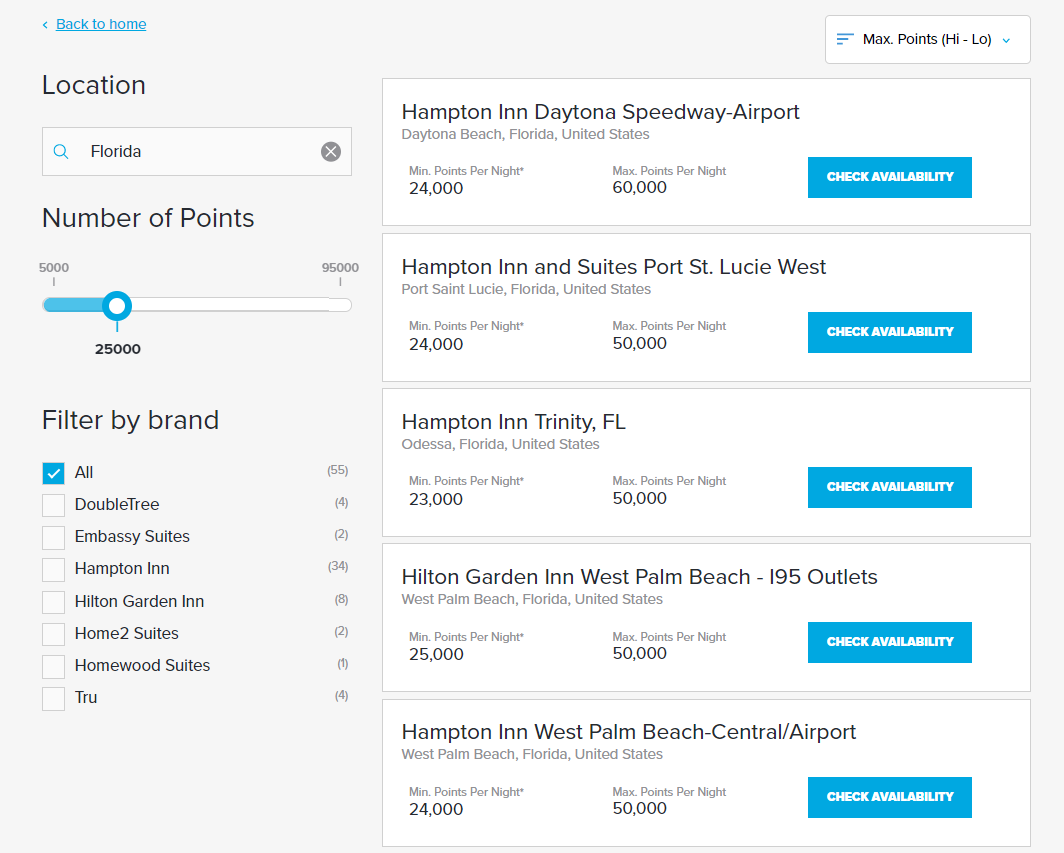Clear the Florida search using the X icon
Viewport: 1064px width, 853px height.
click(331, 151)
